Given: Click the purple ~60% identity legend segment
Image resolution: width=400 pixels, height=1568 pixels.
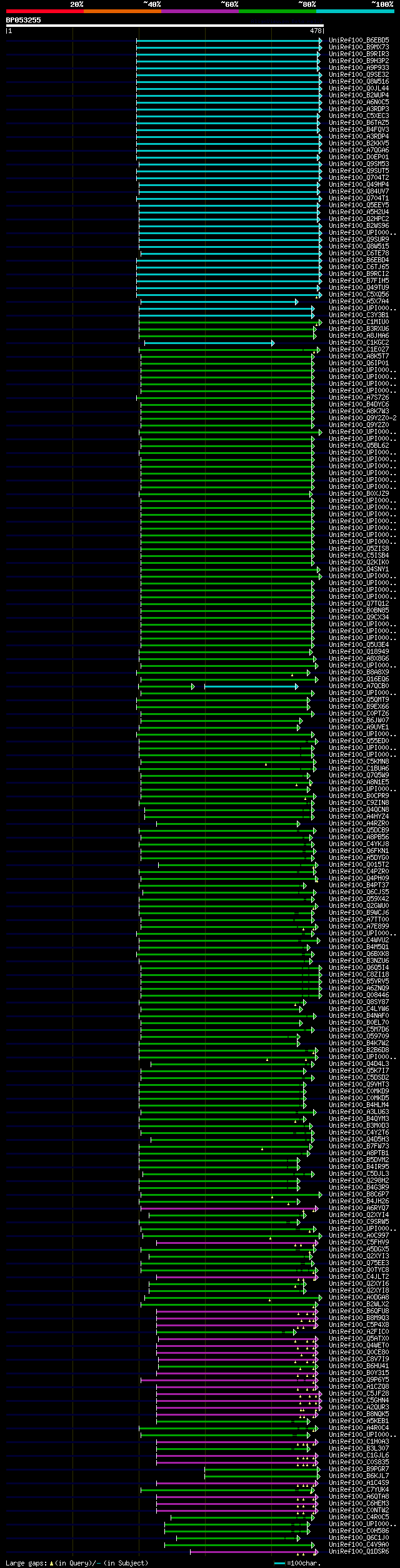Looking at the screenshot, I should [x=199, y=11].
